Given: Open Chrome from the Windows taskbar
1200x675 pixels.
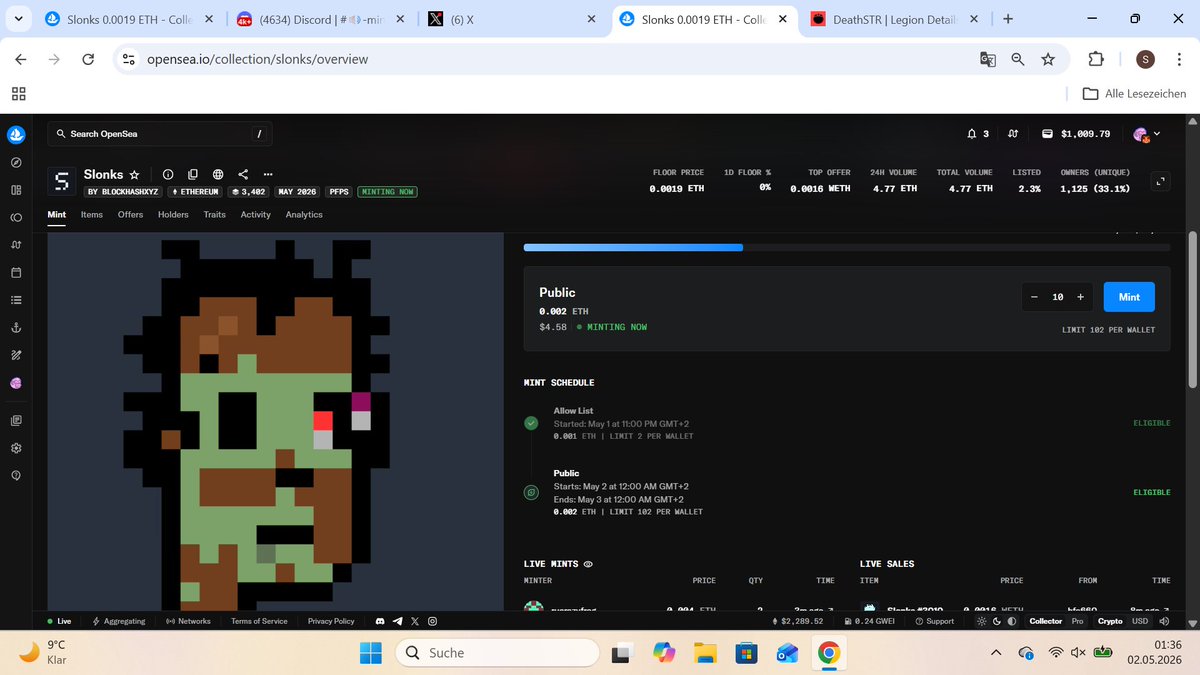Looking at the screenshot, I should tap(828, 653).
